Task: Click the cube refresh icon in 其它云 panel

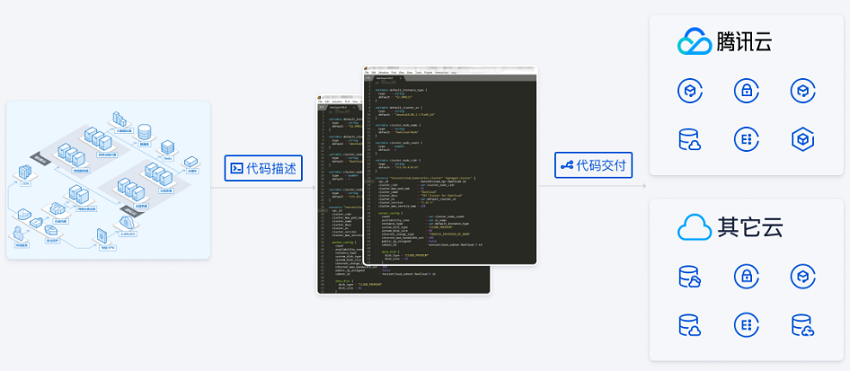Action: (x=803, y=276)
